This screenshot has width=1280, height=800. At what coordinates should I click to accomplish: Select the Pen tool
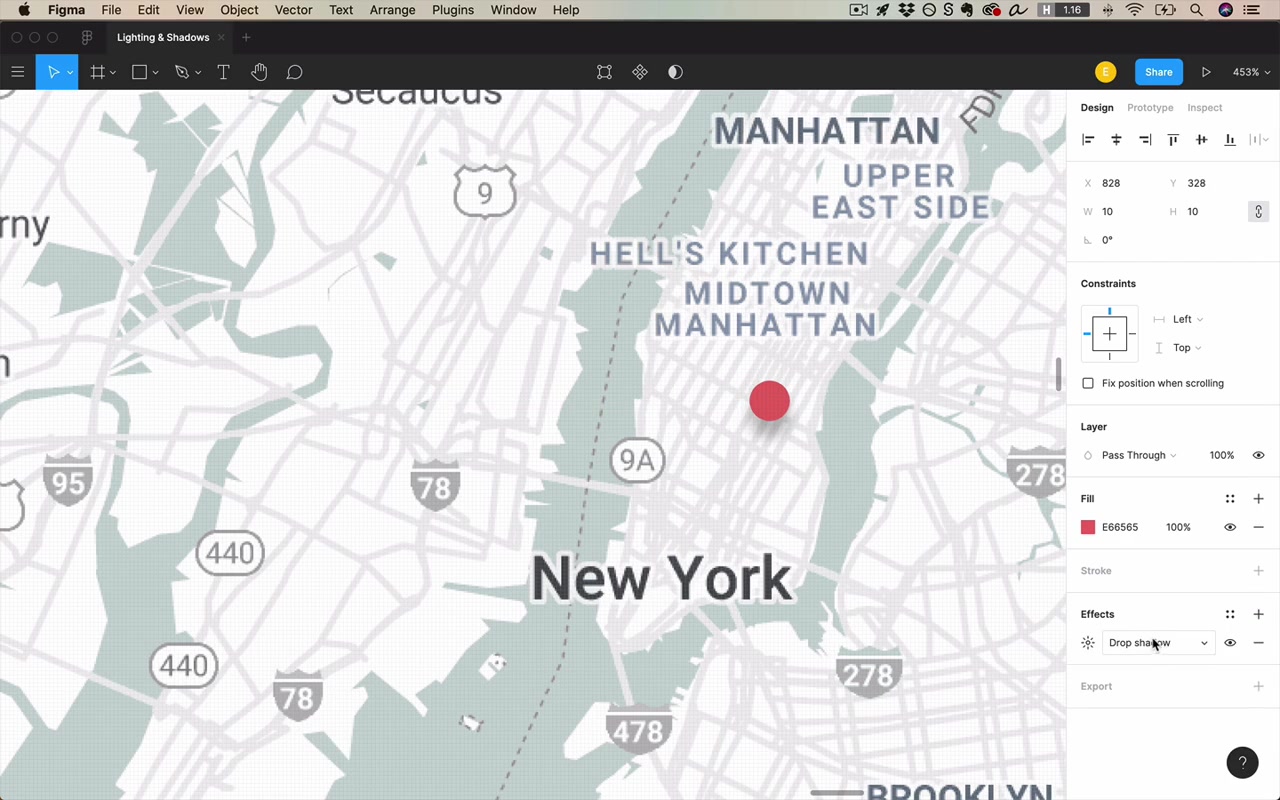pos(181,72)
